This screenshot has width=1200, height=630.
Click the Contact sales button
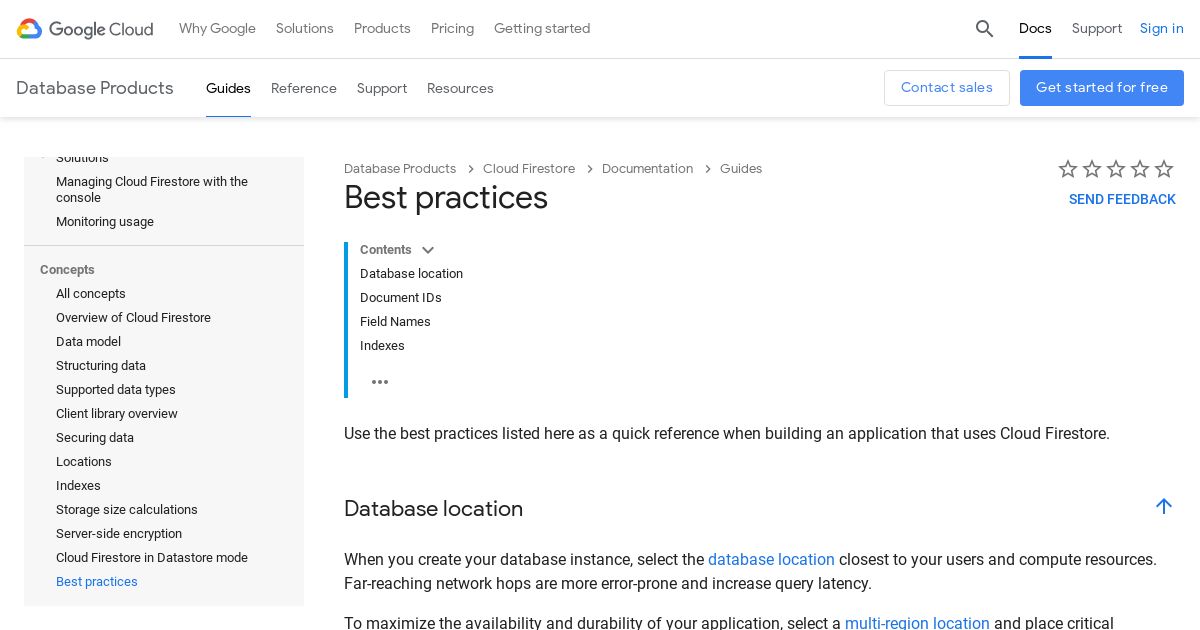pyautogui.click(x=947, y=88)
